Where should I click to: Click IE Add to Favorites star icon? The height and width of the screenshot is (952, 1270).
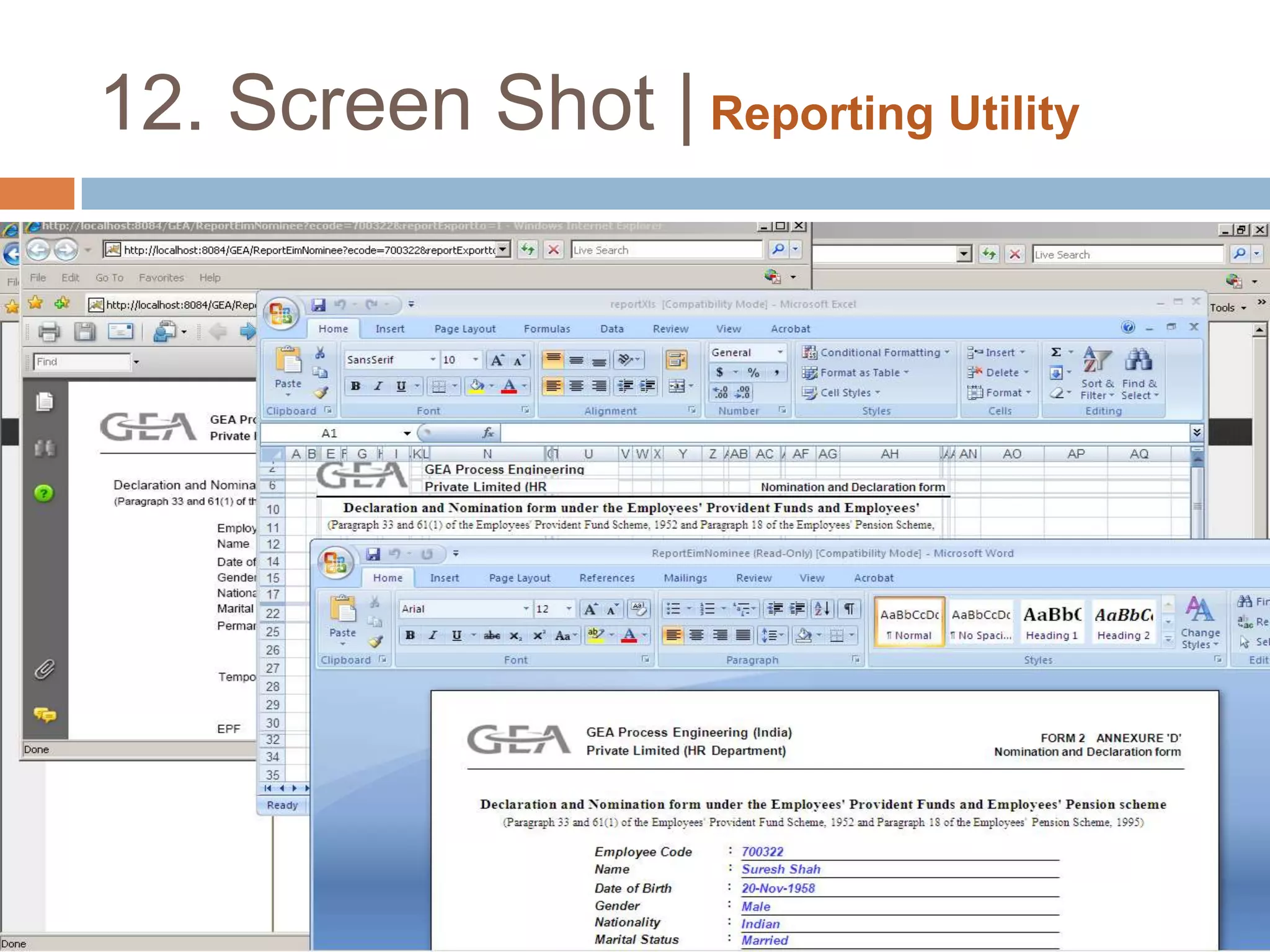coord(62,303)
